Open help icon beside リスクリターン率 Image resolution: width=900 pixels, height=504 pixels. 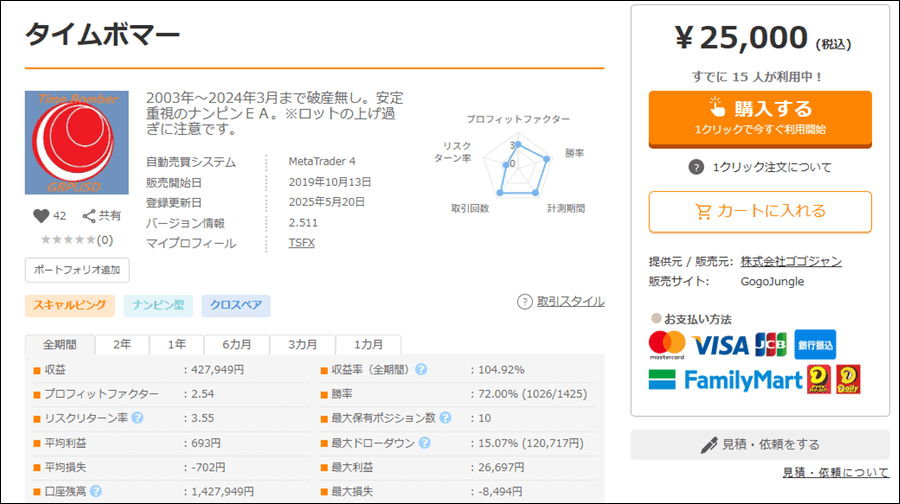(137, 418)
